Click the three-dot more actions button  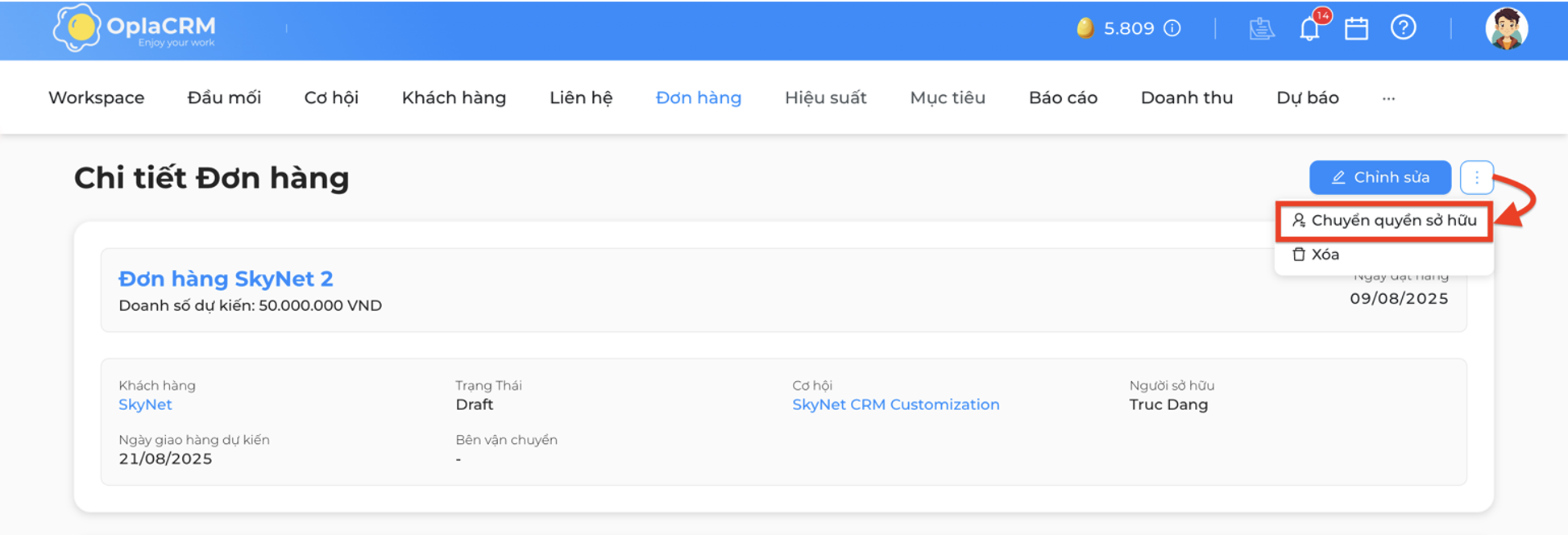(1476, 177)
